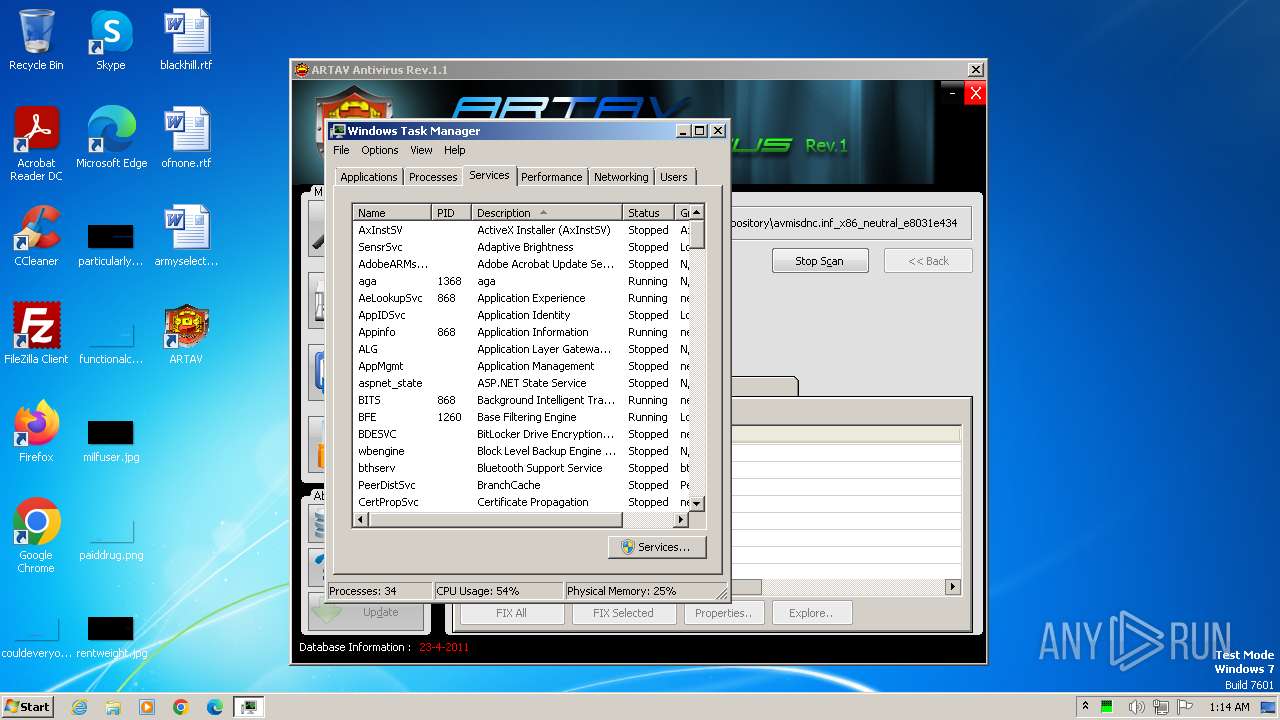The image size is (1280, 720).
Task: Open the ofnone.rtf file icon
Action: (186, 138)
